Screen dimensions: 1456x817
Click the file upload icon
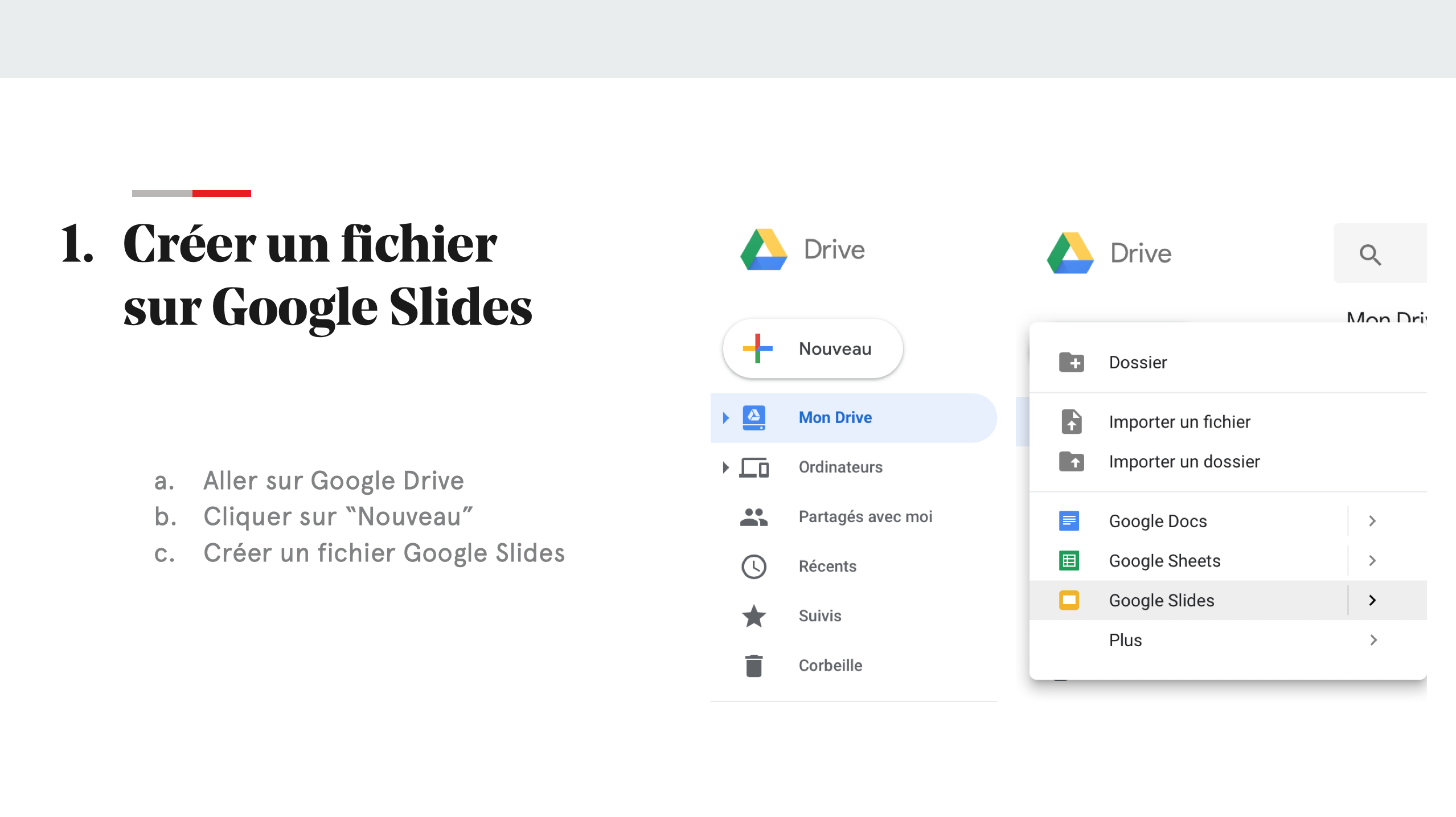(x=1071, y=422)
